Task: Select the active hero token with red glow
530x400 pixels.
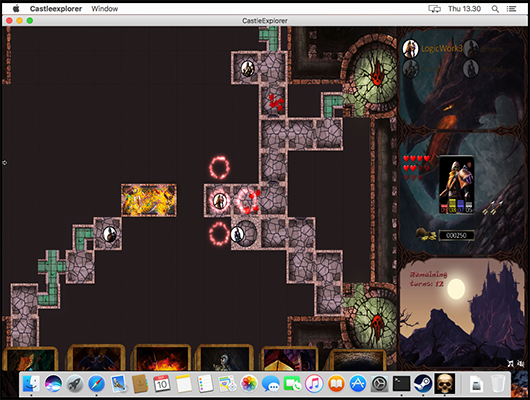Action: click(220, 201)
